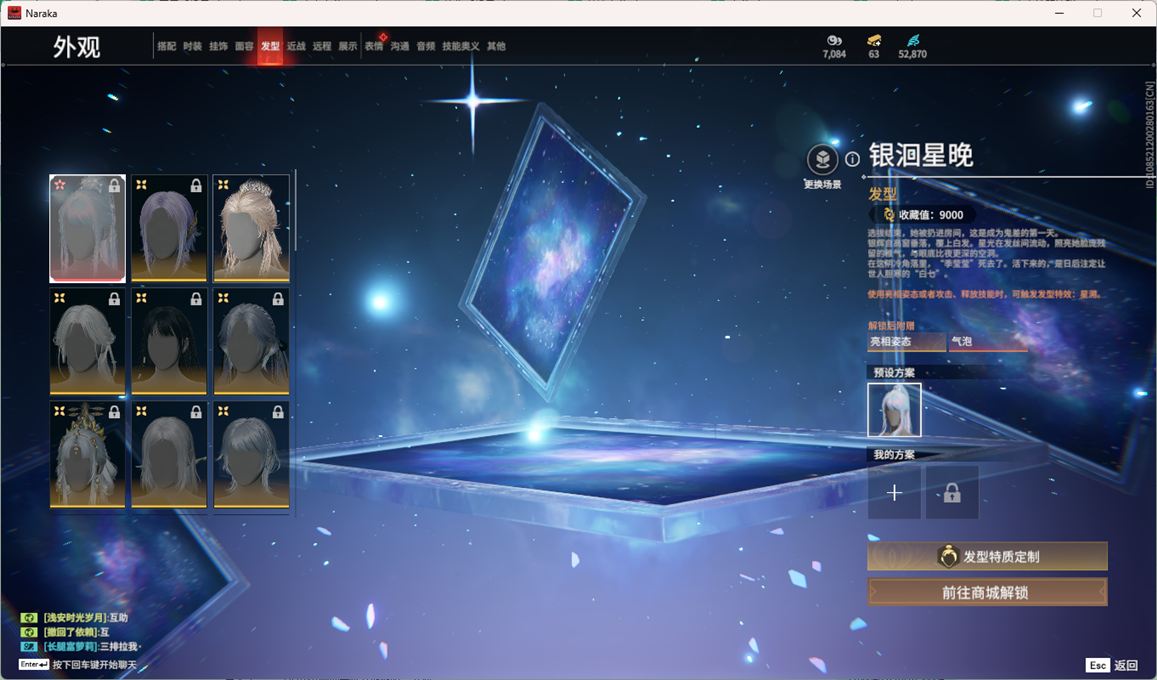The width and height of the screenshot is (1157, 680).
Task: Click the Naraka app icon in title bar
Action: [x=14, y=13]
